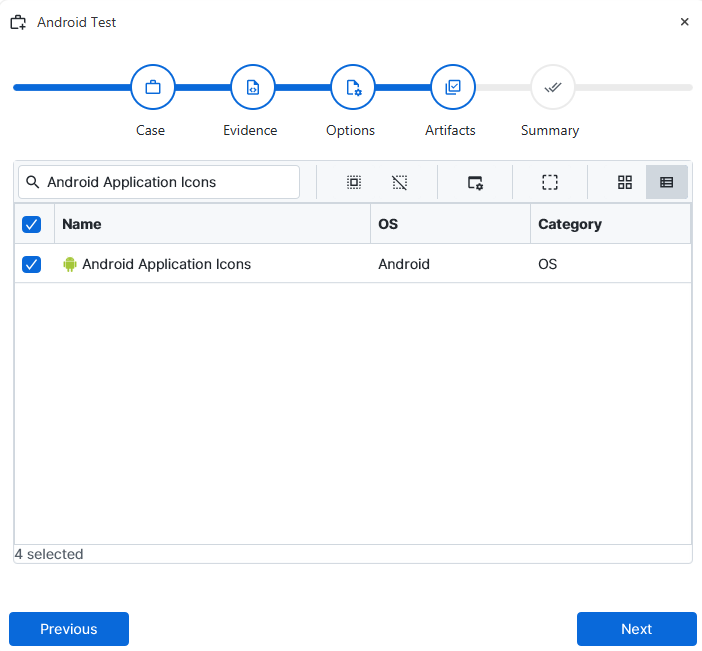702x651 pixels.
Task: Jump to the Summary step icon
Action: [x=552, y=88]
